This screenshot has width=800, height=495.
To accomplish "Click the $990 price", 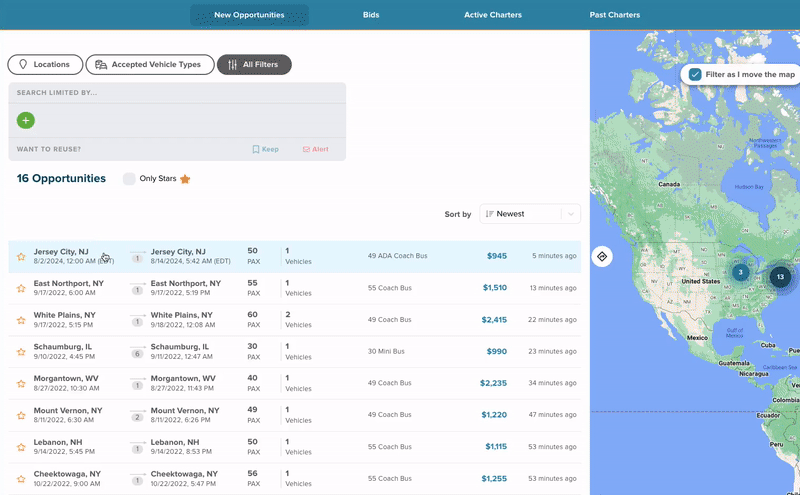I will coord(496,352).
